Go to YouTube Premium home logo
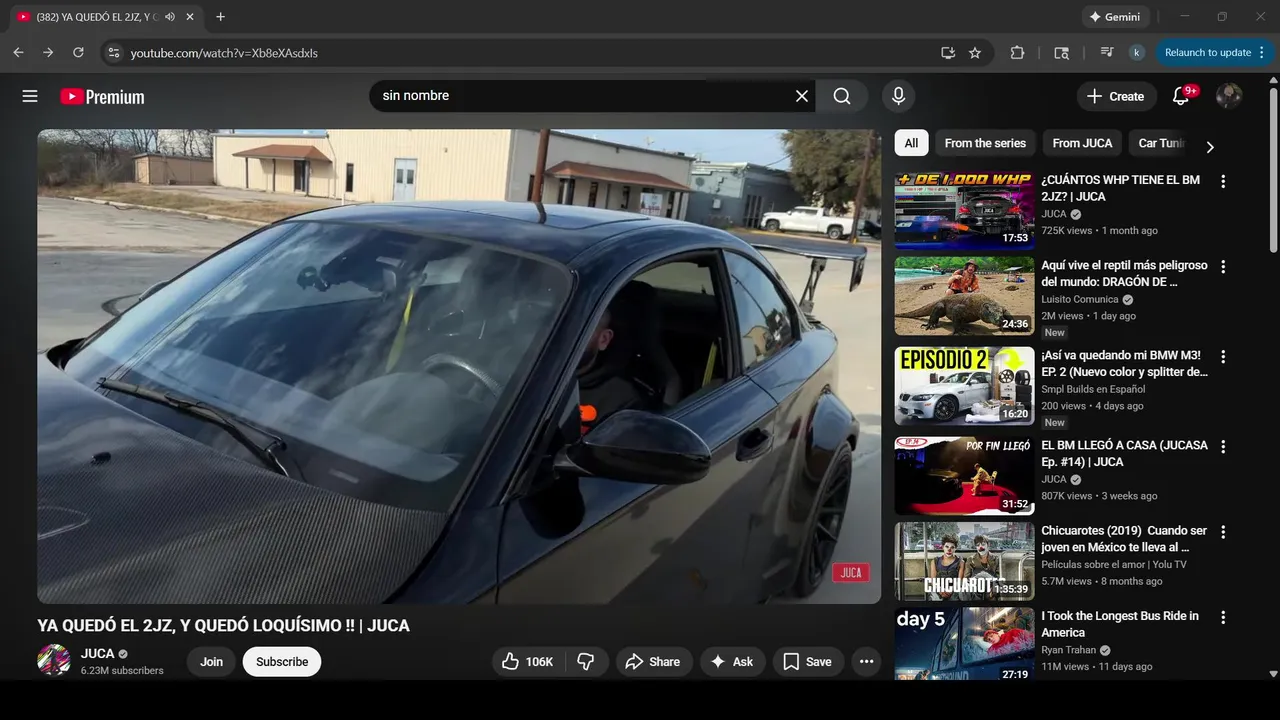 [x=102, y=97]
